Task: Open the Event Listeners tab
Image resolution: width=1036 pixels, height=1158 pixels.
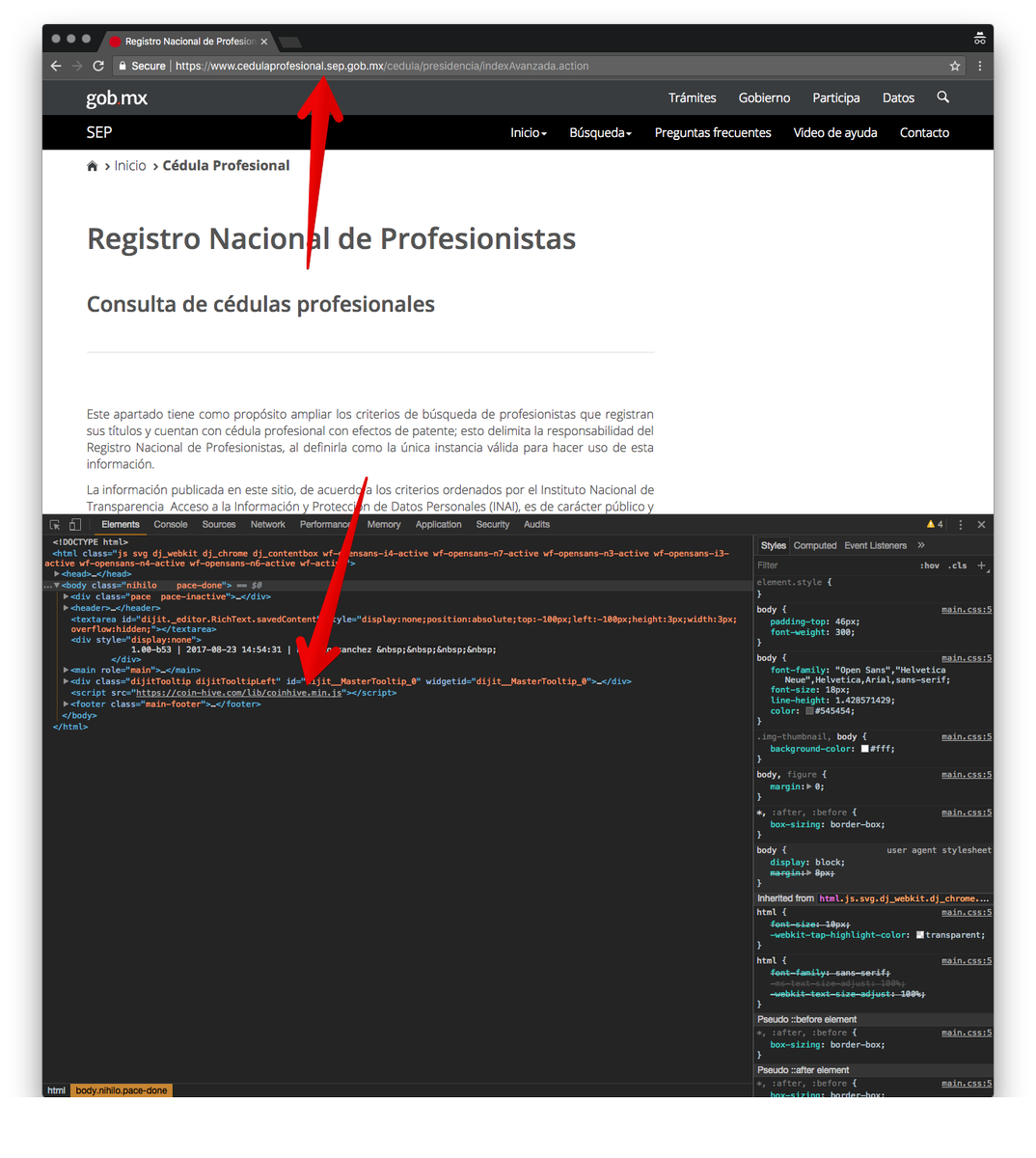Action: point(876,546)
